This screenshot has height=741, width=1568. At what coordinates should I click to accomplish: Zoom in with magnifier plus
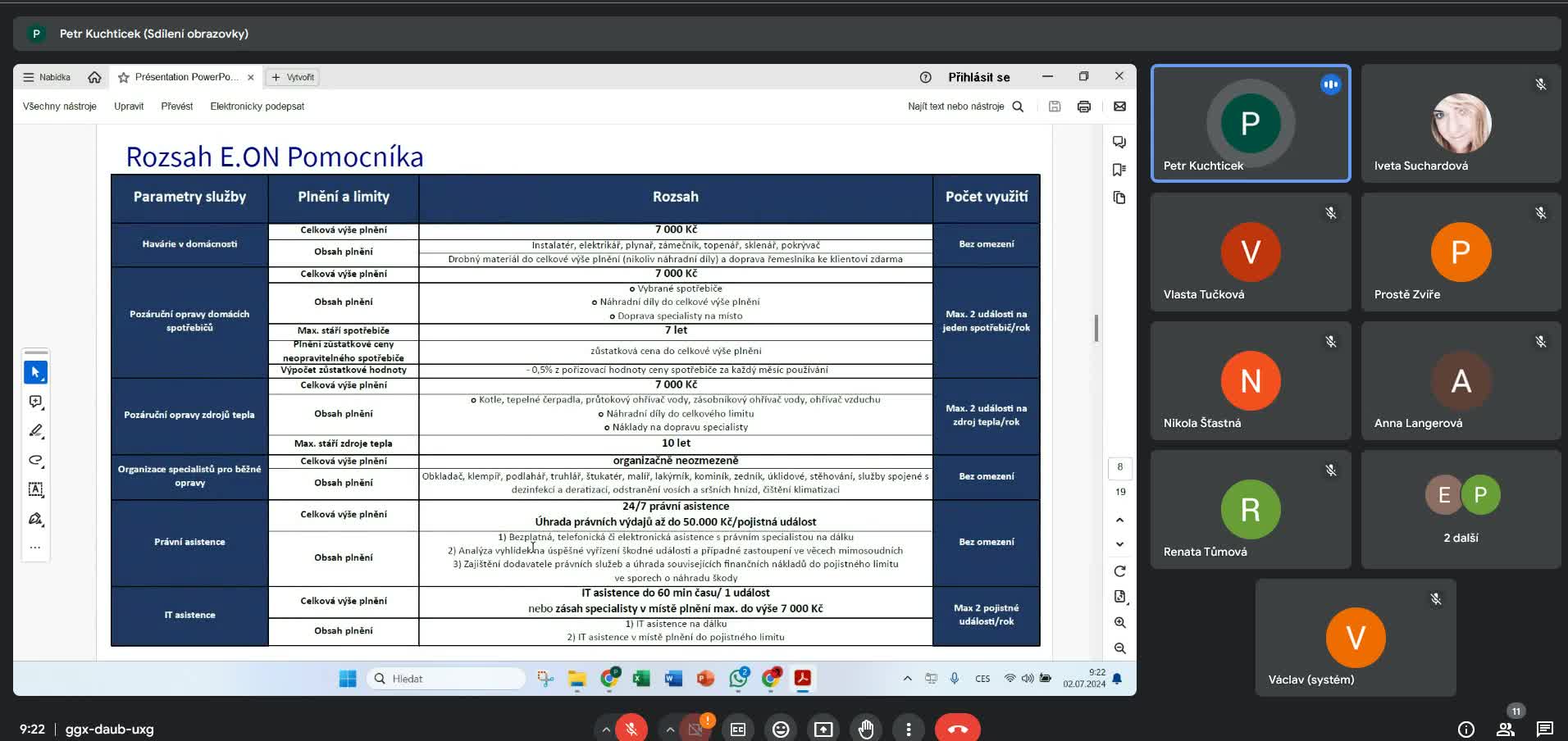(1119, 623)
